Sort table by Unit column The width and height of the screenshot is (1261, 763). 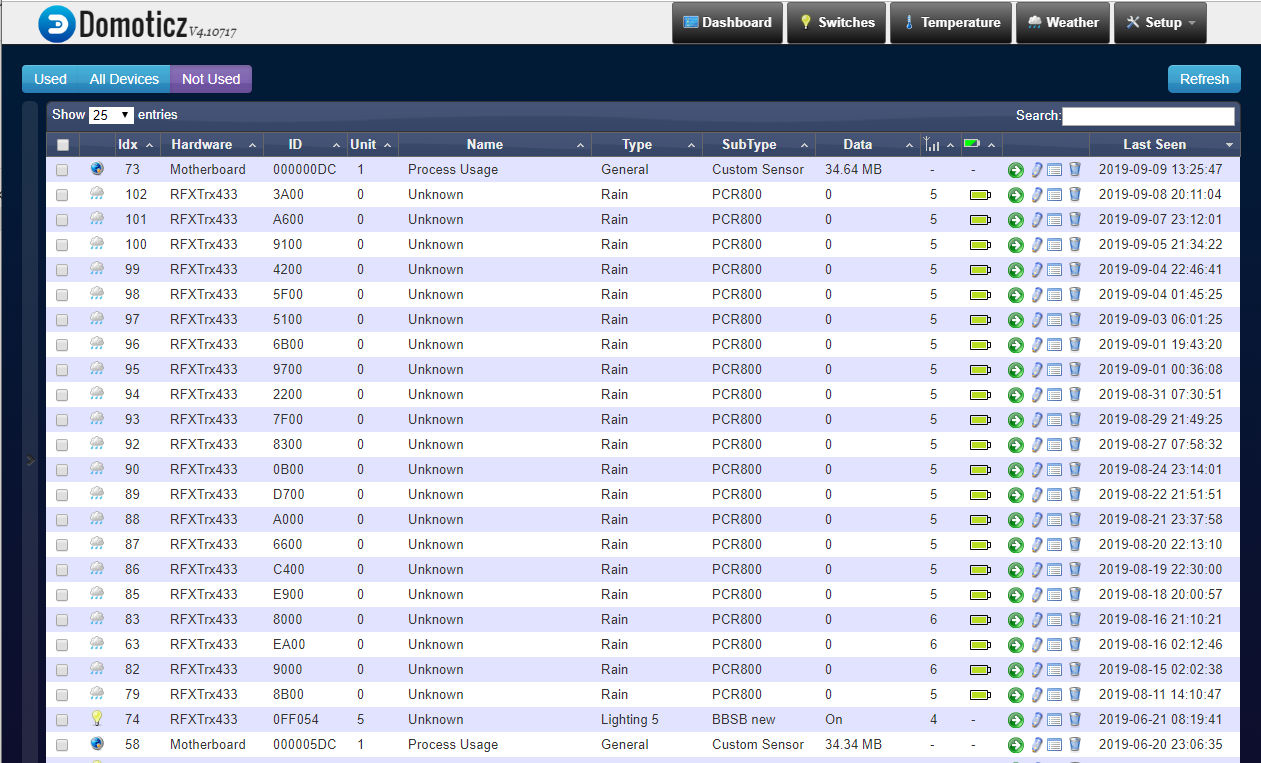coord(372,145)
